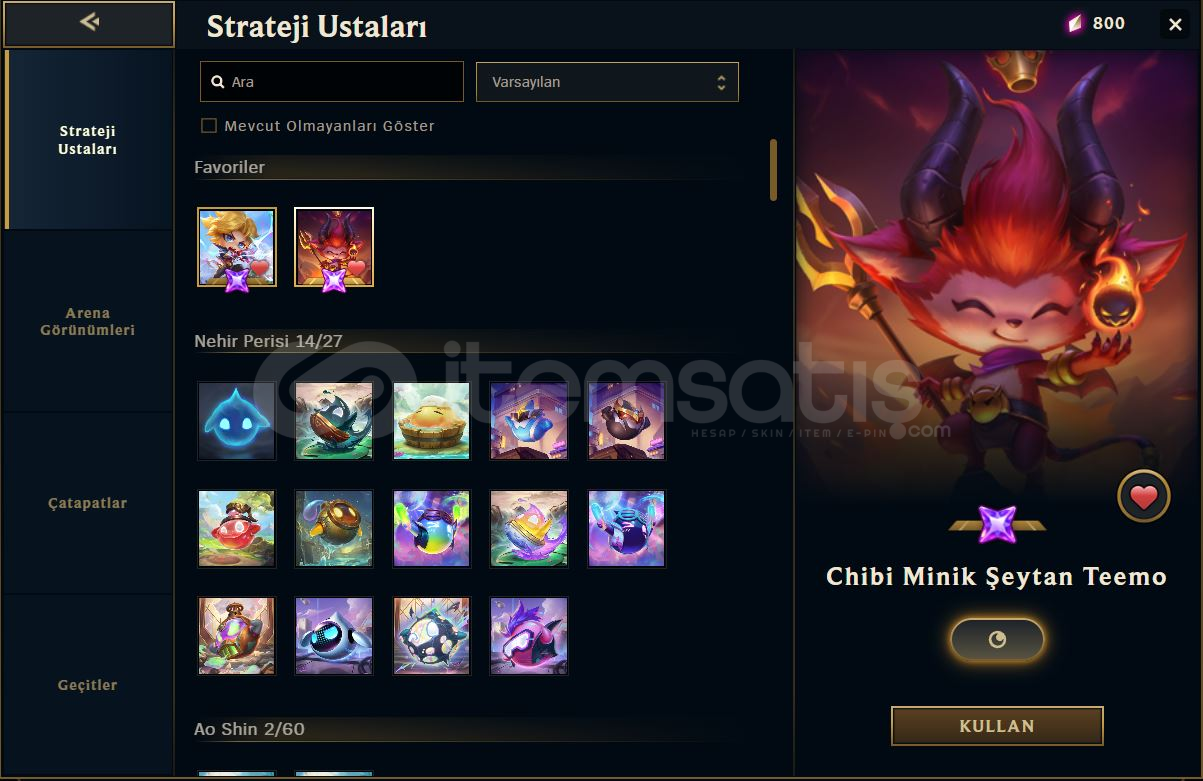Go to the Geçitler tab

[87, 685]
